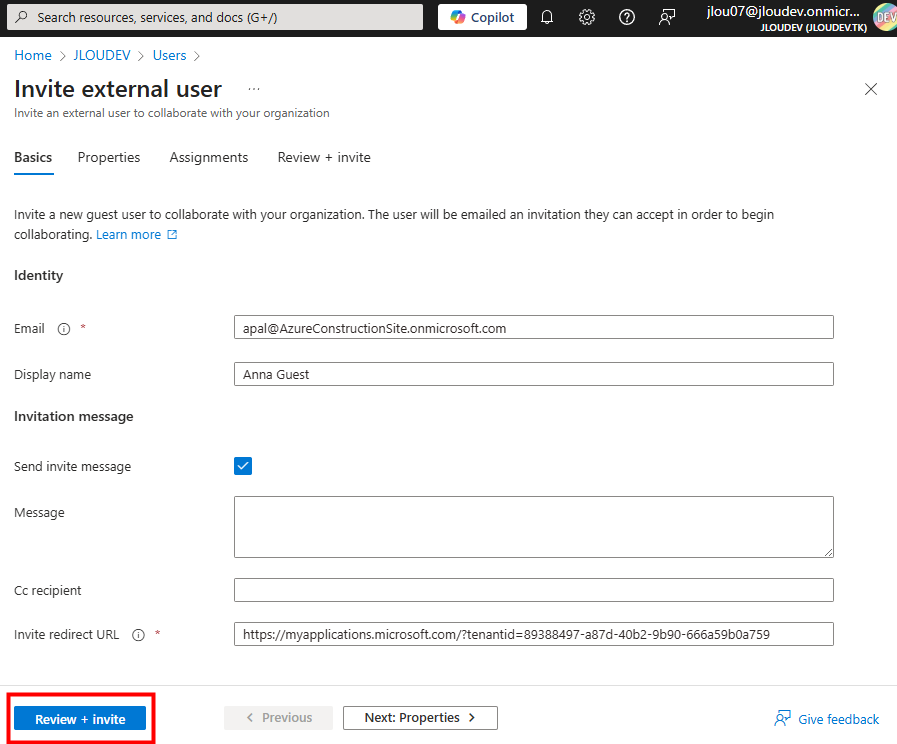The image size is (897, 744).
Task: Click the Next: Properties button
Action: pos(420,718)
